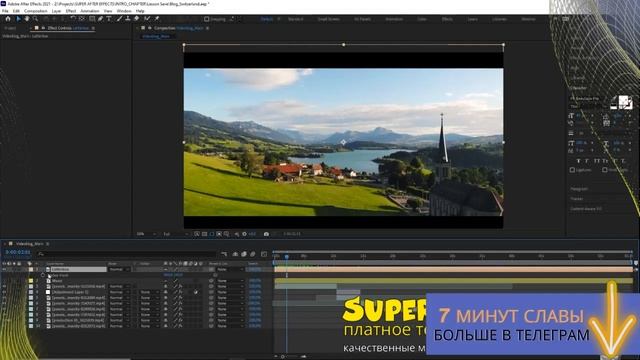
Task: Click the Home icon in the toolbar
Action: pyautogui.click(x=8, y=19)
